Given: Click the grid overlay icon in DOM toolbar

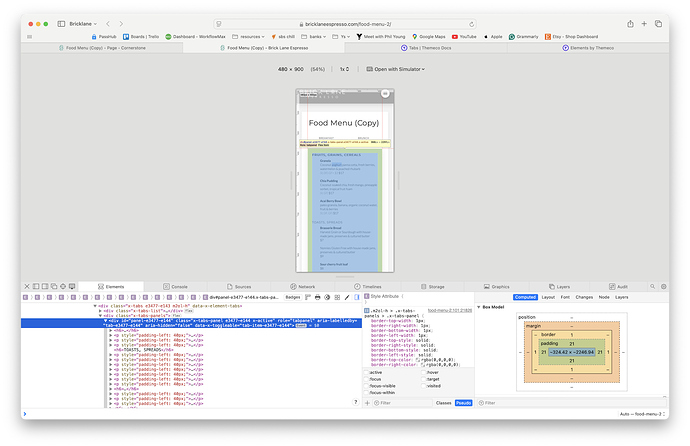Looking at the screenshot, I should point(337,297).
